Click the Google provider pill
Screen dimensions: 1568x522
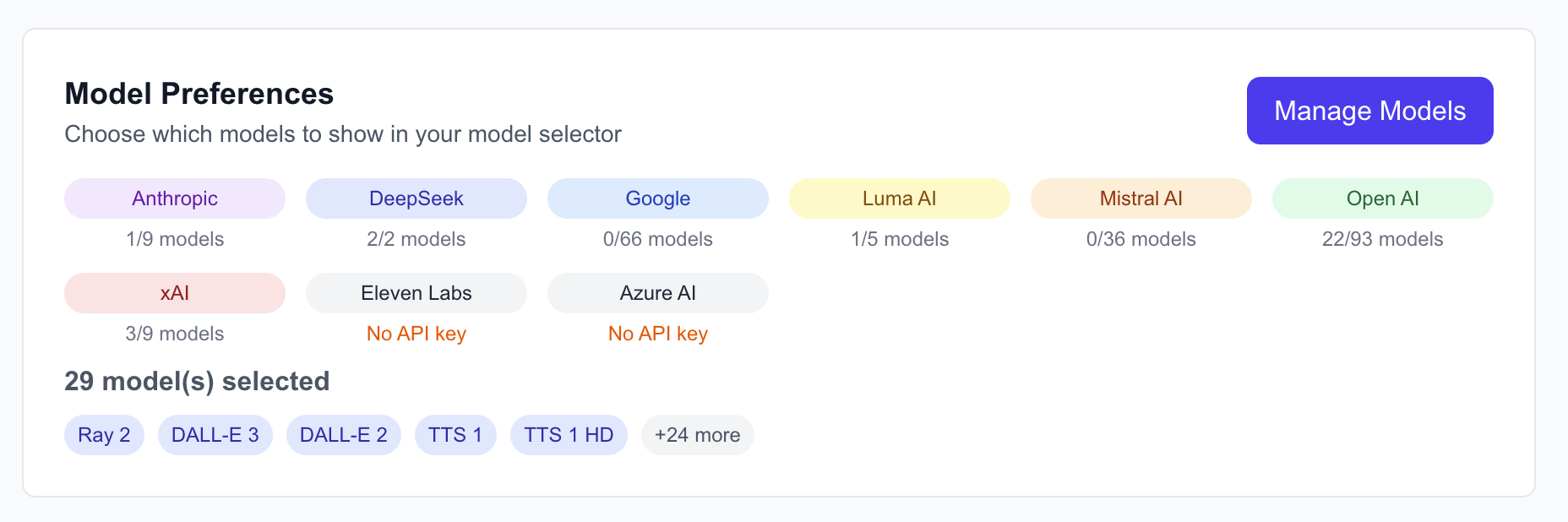click(658, 198)
